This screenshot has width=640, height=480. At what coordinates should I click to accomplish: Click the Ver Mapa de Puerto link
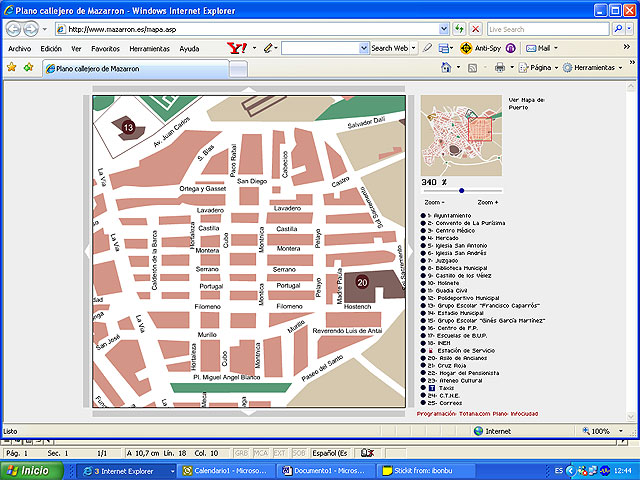(528, 104)
